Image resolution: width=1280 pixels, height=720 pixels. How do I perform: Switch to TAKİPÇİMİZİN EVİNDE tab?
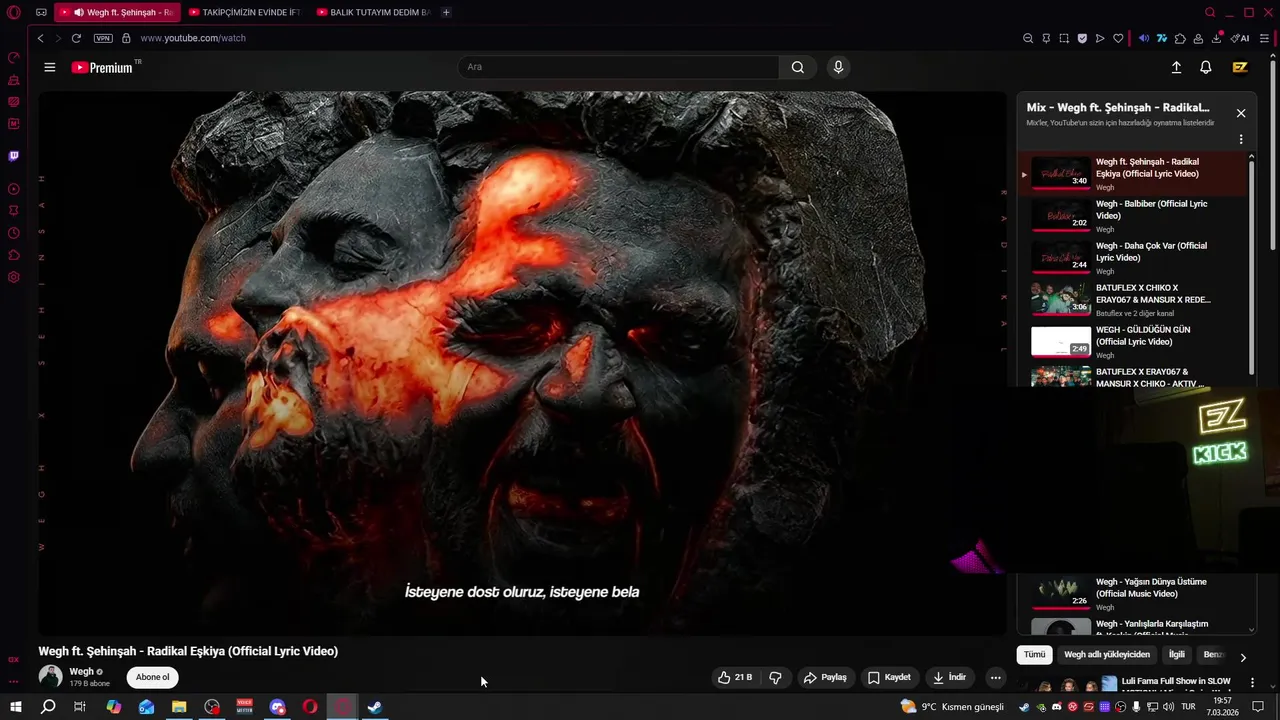tap(244, 13)
